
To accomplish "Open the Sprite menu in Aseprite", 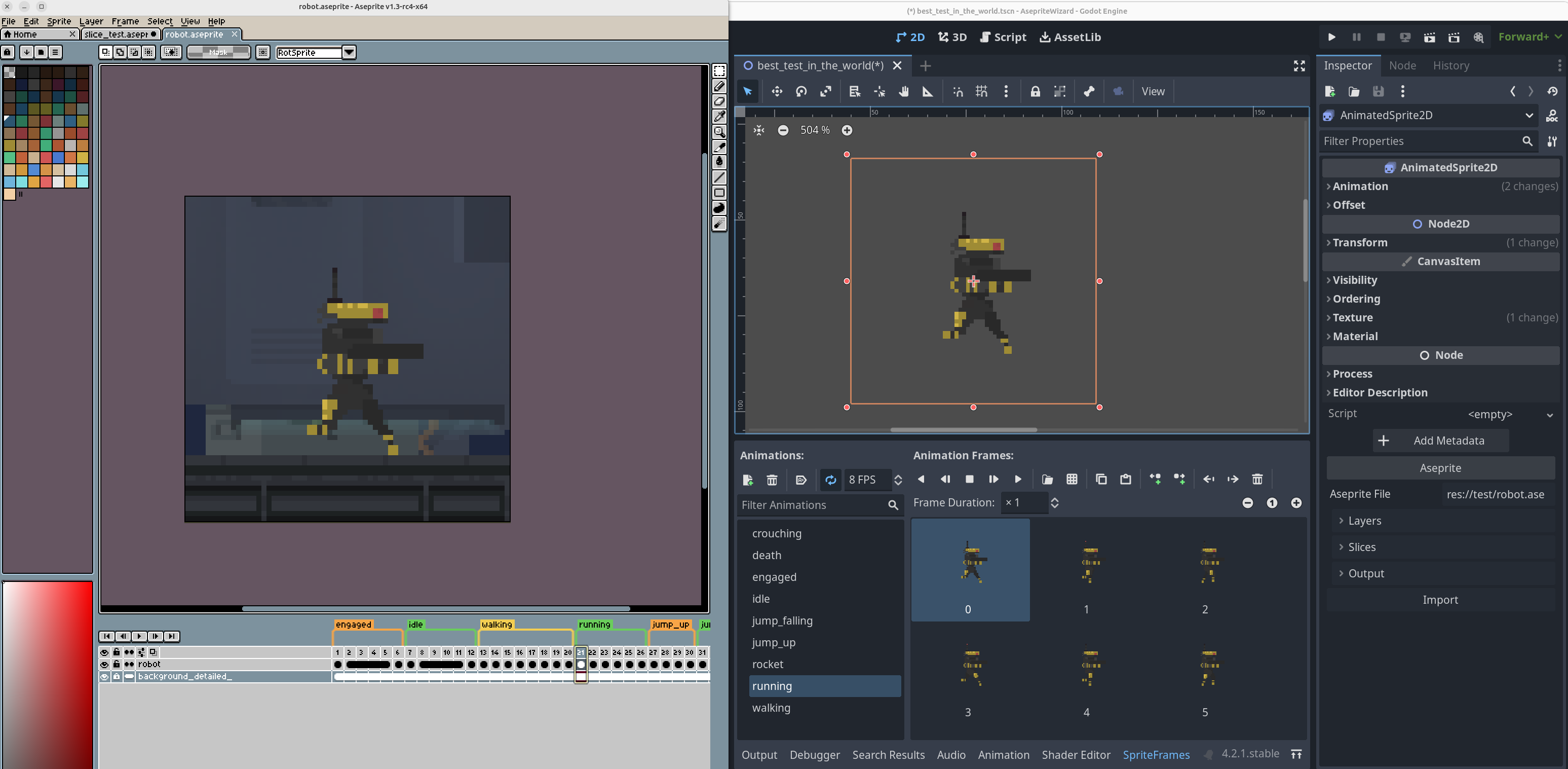I will pos(59,21).
